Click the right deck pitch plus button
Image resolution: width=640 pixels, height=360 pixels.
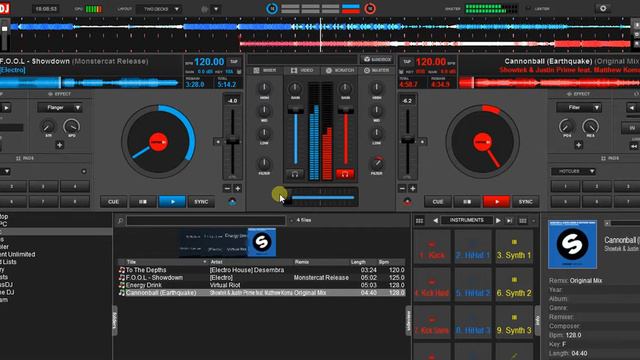click(x=412, y=188)
